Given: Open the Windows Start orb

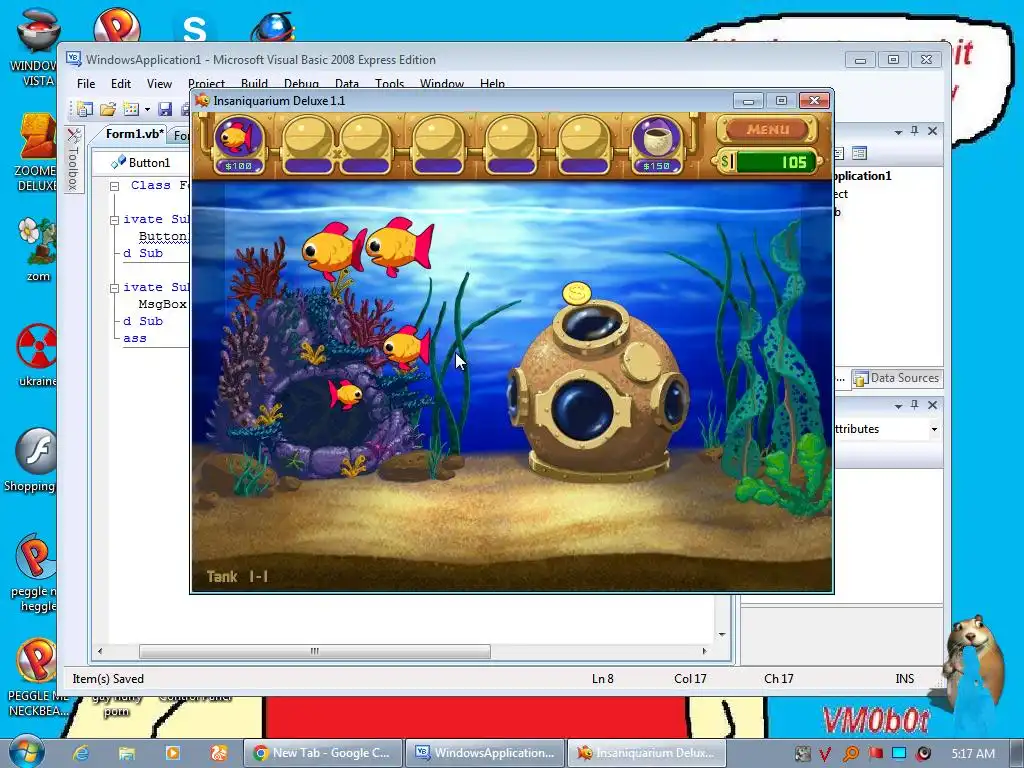Looking at the screenshot, I should (x=26, y=752).
